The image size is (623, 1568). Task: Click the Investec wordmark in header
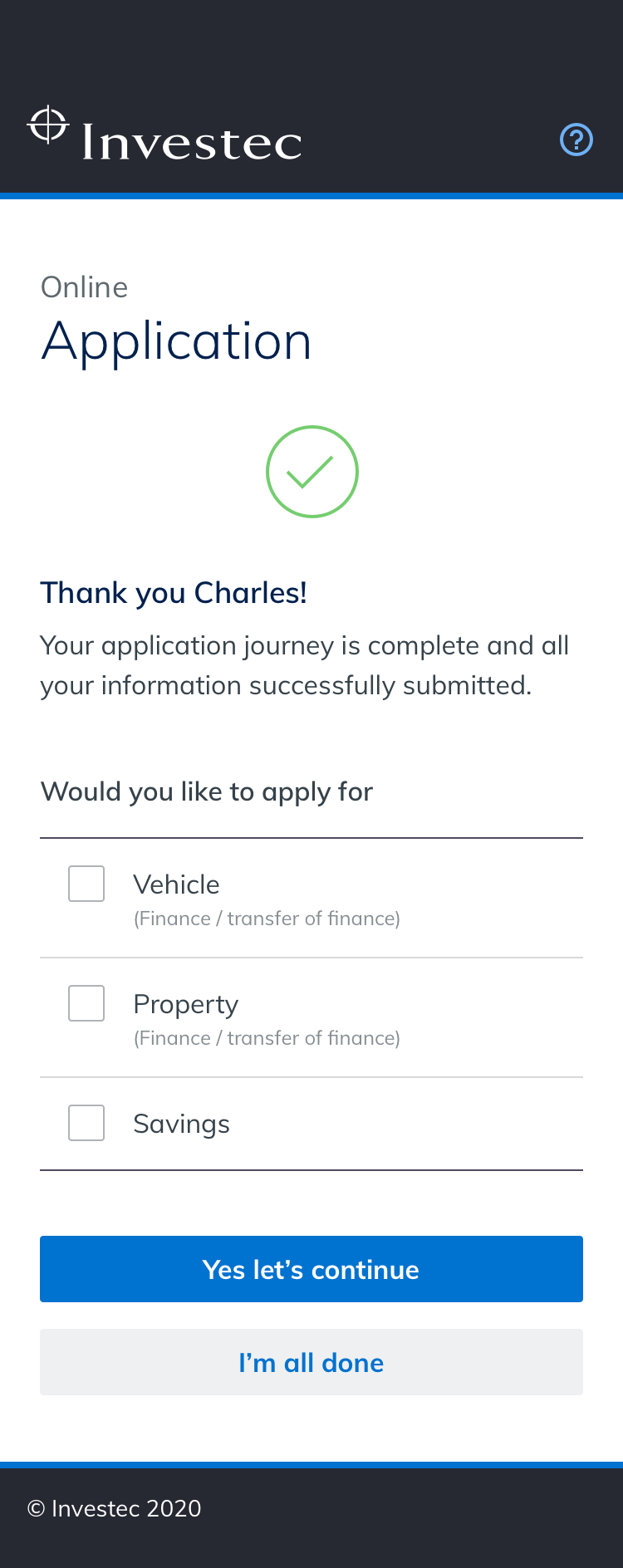pos(192,142)
